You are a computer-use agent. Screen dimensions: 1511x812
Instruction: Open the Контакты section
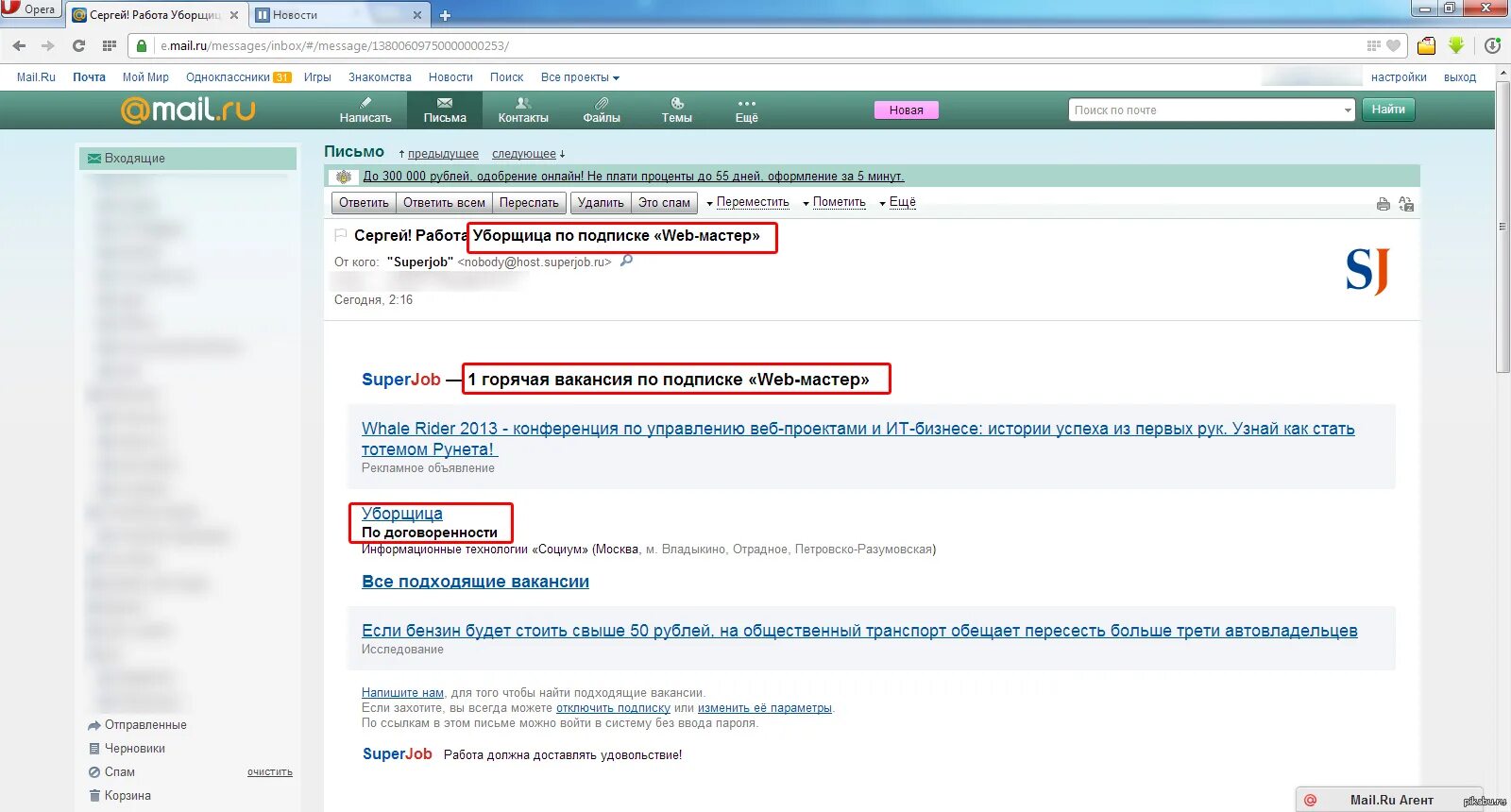pyautogui.click(x=523, y=110)
